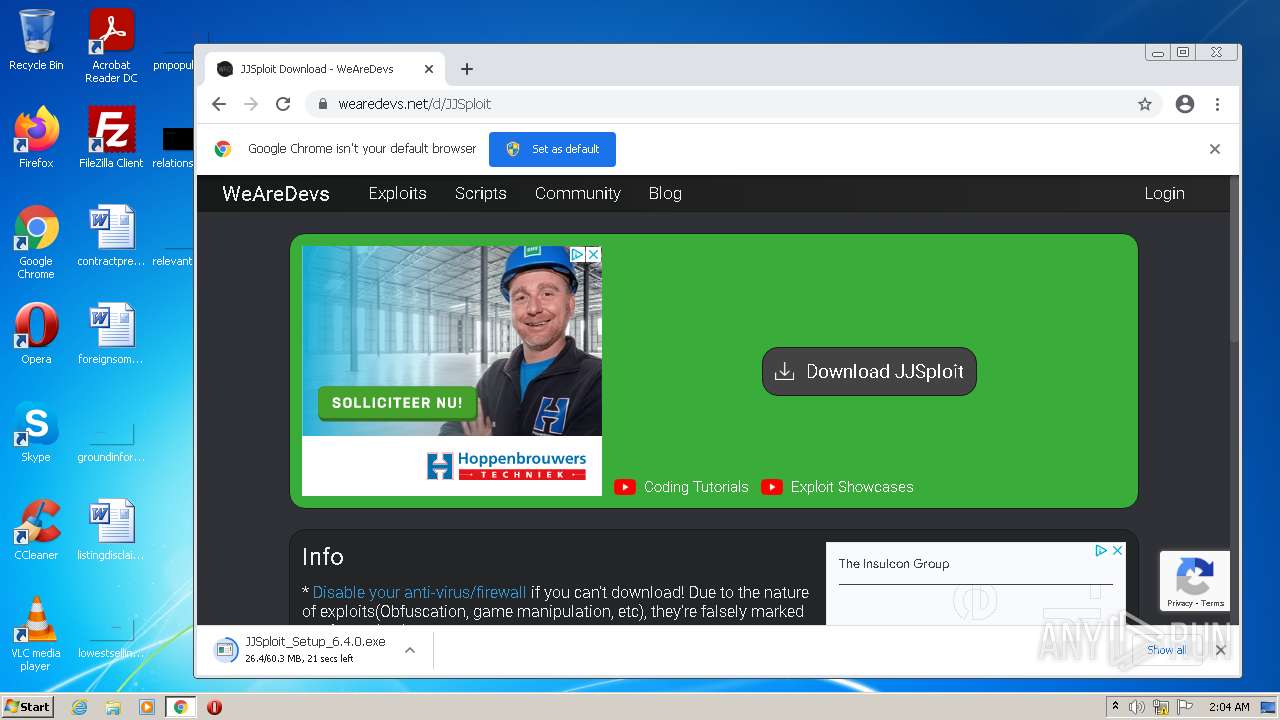Open the VLC media player desktop icon
The image size is (1280, 720).
(x=36, y=634)
